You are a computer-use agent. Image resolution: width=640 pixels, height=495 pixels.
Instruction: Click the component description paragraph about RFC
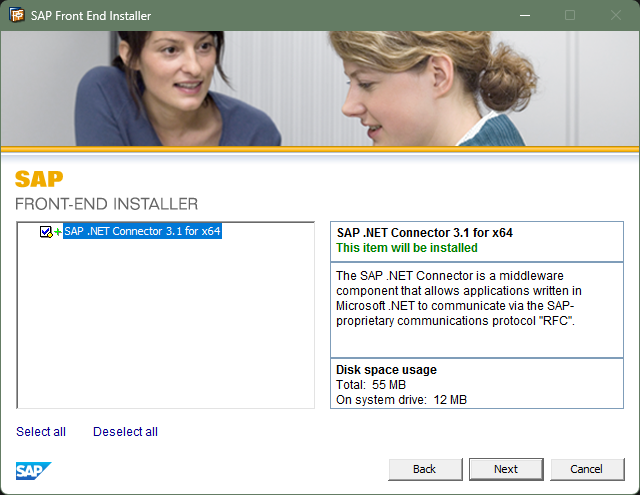pos(459,298)
